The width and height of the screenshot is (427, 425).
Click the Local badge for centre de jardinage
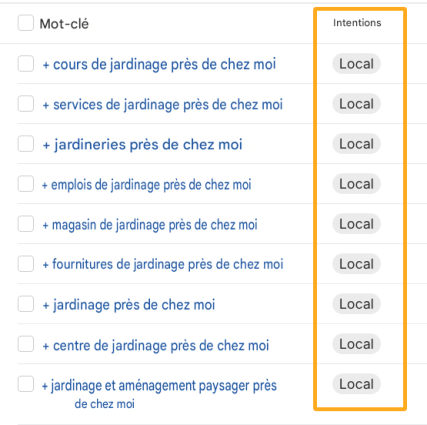pos(356,344)
